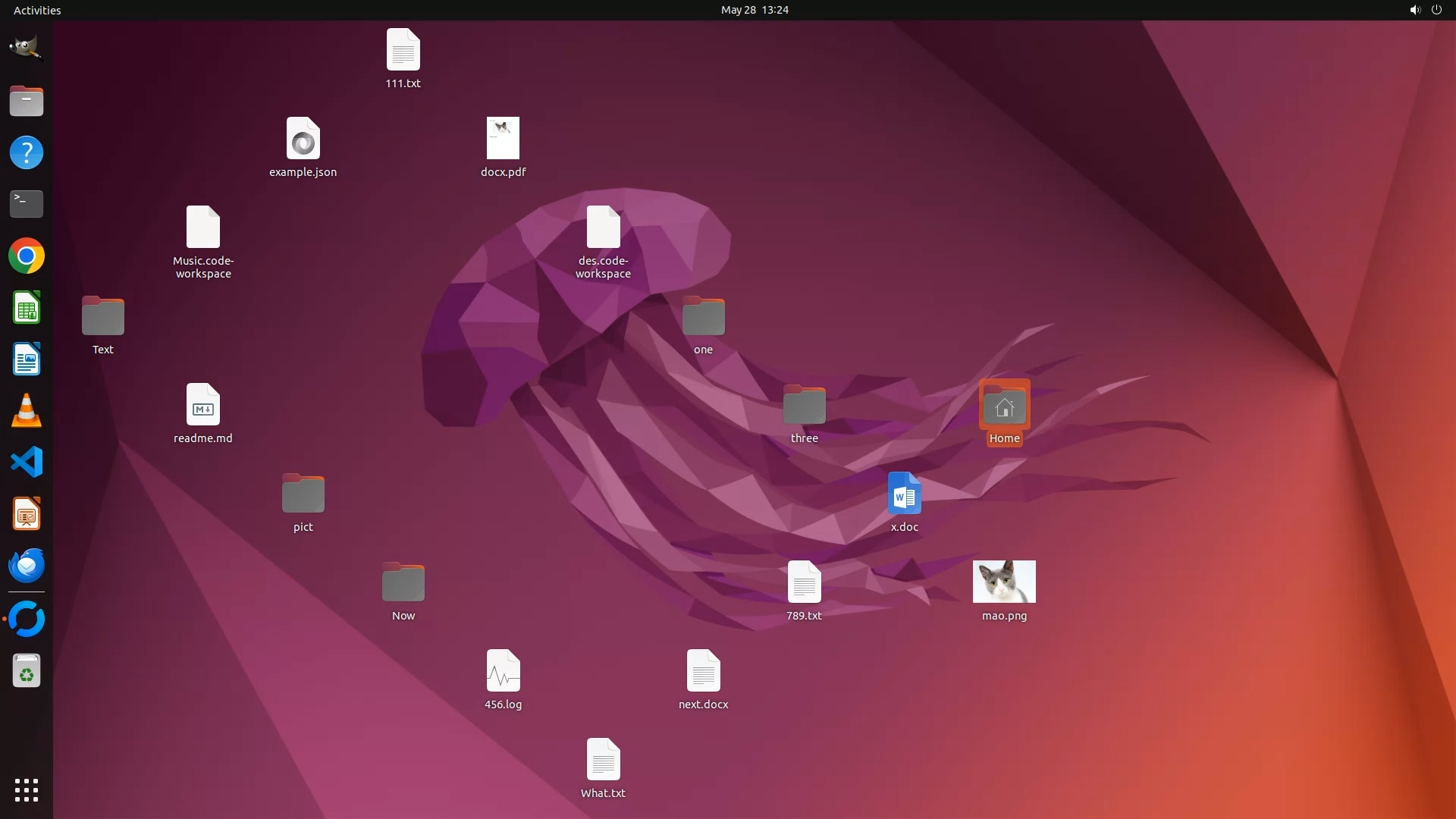Select the mao.png cat thumbnail
The width and height of the screenshot is (1456, 819).
coord(1003,582)
